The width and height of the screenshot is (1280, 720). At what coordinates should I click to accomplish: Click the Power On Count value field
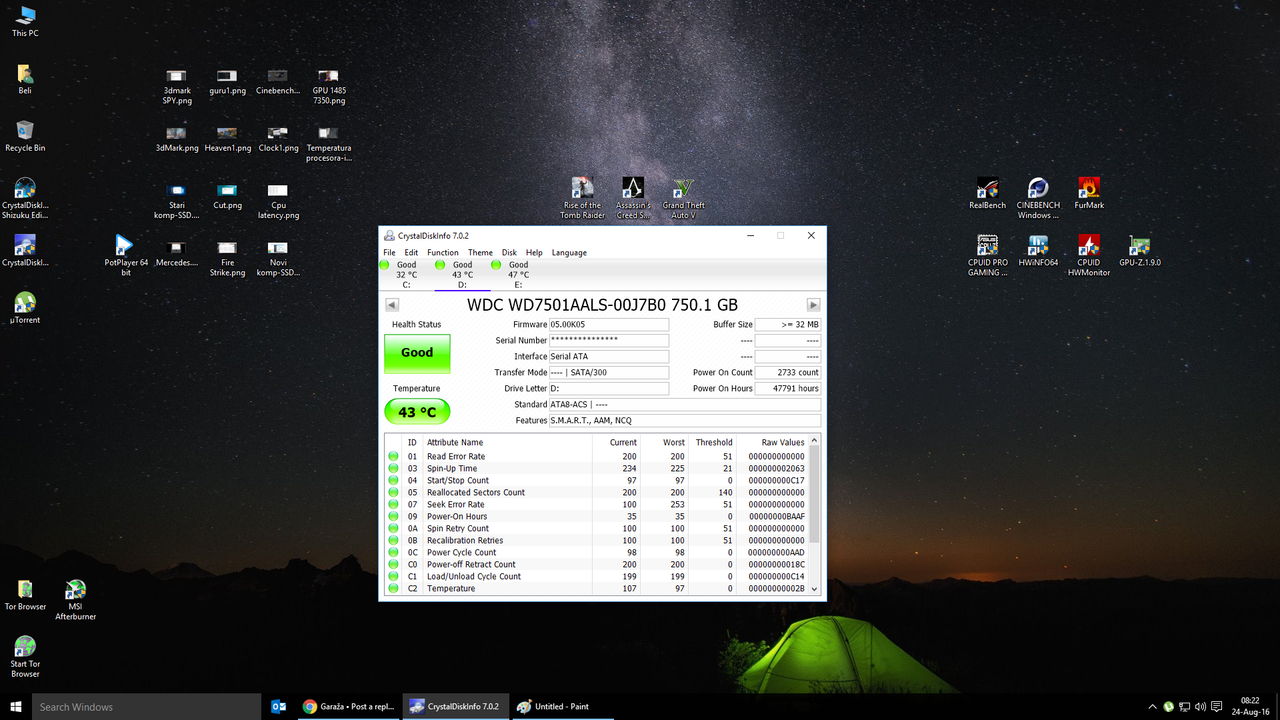coord(787,373)
